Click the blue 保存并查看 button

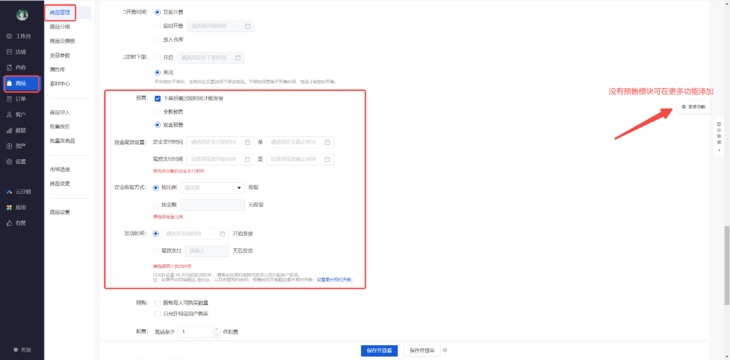point(379,351)
